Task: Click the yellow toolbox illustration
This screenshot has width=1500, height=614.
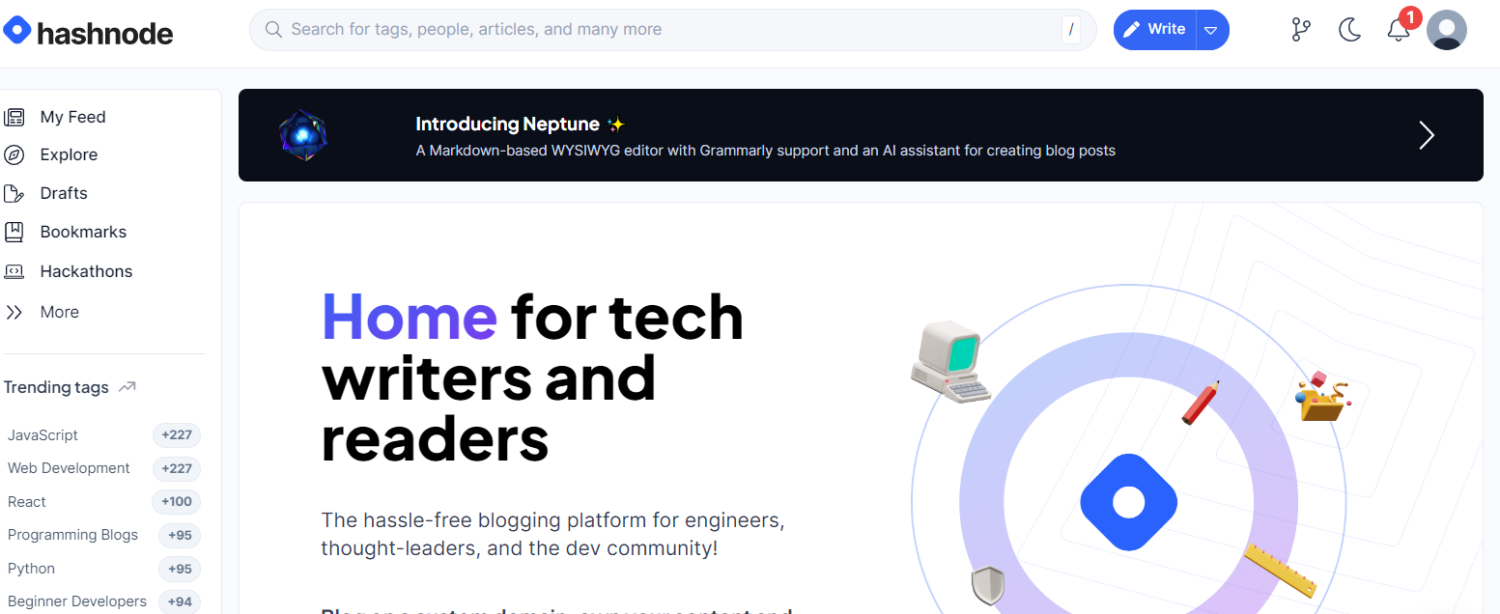Action: click(1322, 396)
